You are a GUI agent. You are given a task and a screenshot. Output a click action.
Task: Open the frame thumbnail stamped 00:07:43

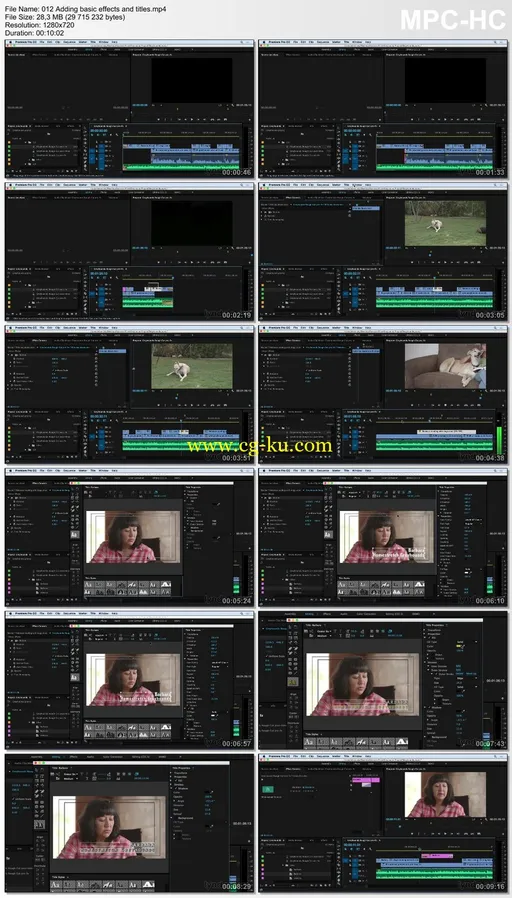[x=383, y=680]
